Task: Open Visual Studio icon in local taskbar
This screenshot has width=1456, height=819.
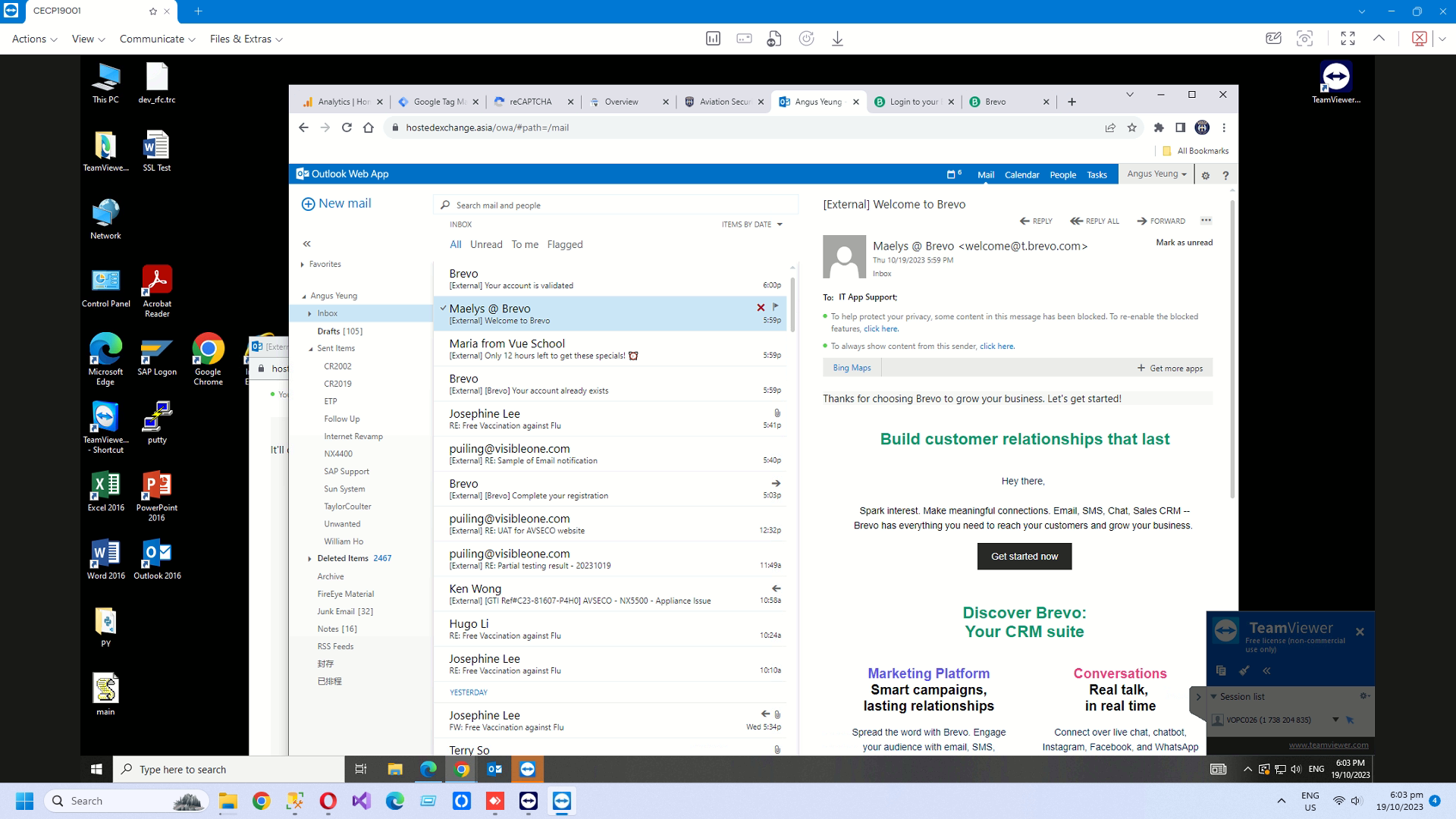Action: point(362,801)
